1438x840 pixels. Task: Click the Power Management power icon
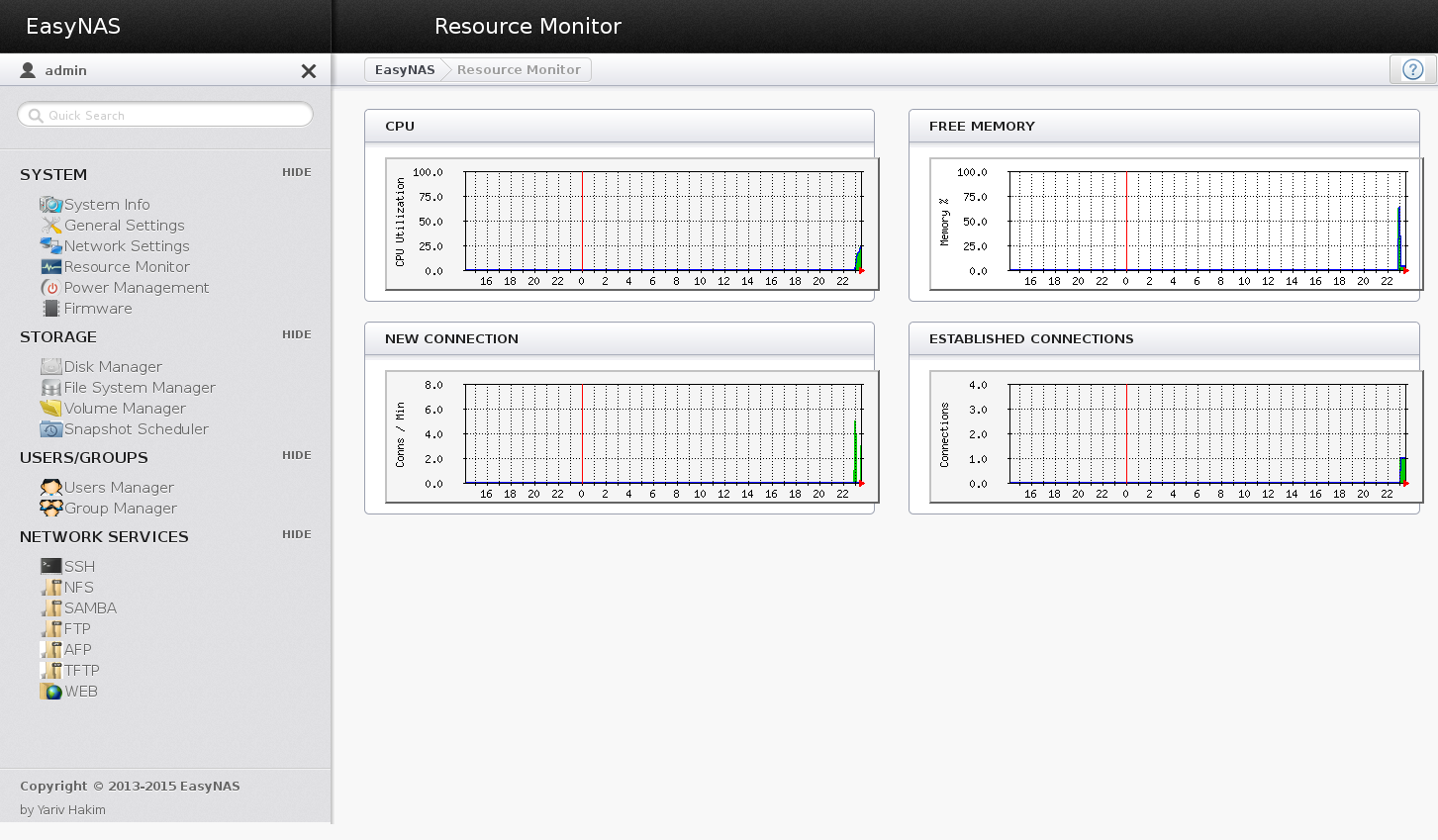[50, 288]
